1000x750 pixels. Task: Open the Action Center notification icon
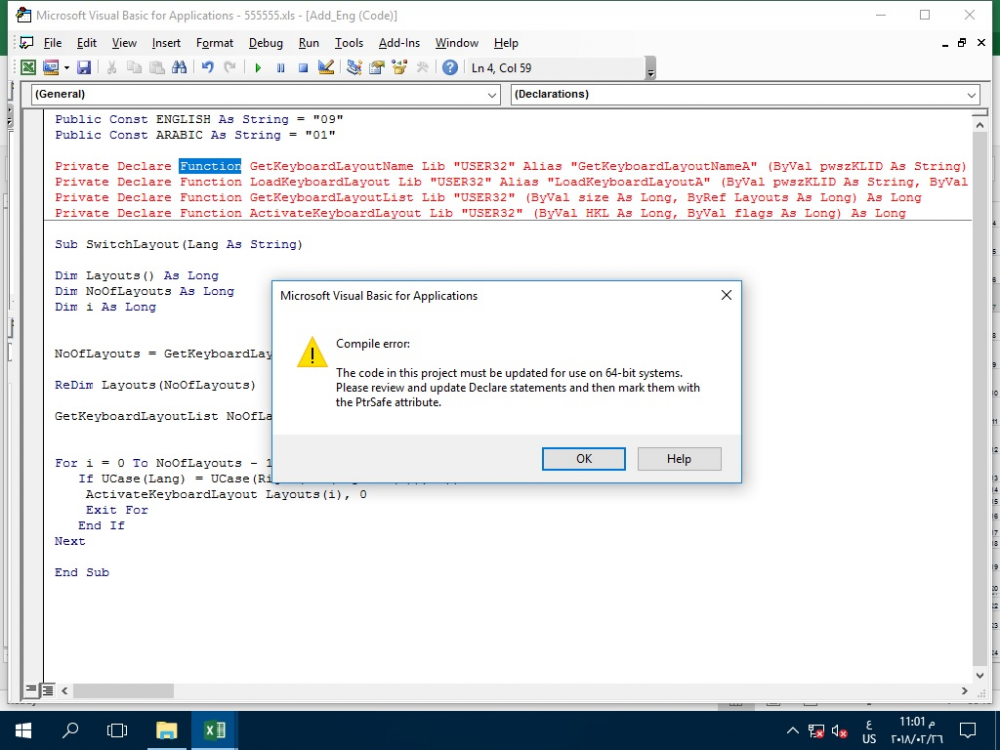(968, 731)
